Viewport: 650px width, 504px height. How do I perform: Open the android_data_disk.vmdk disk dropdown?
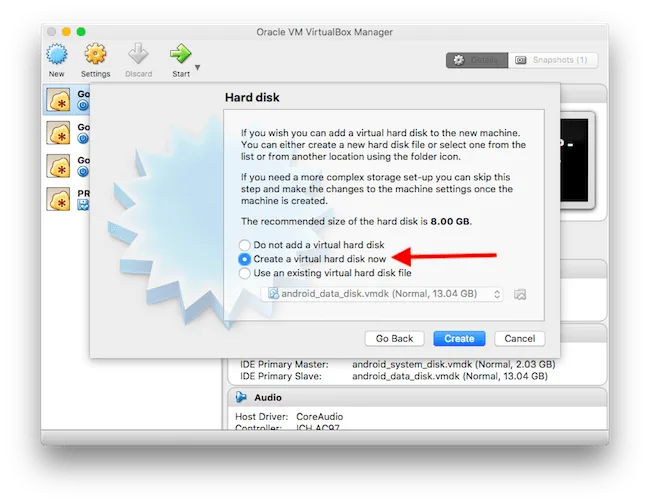tap(382, 294)
